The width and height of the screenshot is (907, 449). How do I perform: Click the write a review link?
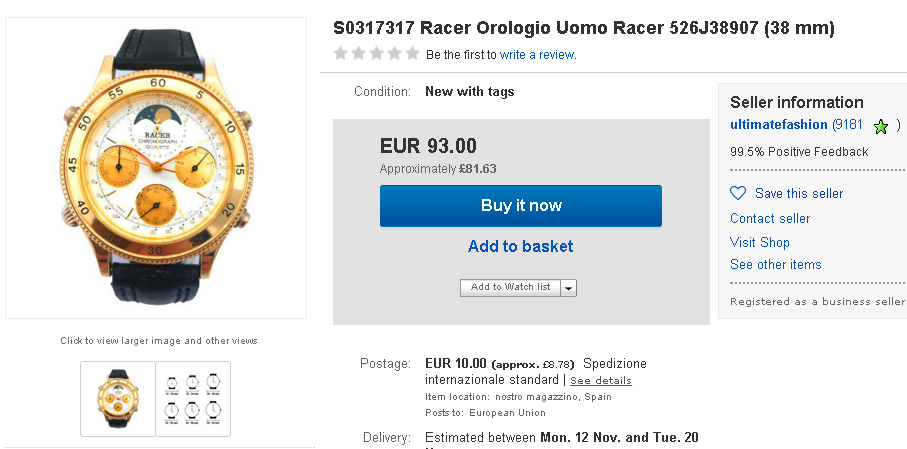537,55
